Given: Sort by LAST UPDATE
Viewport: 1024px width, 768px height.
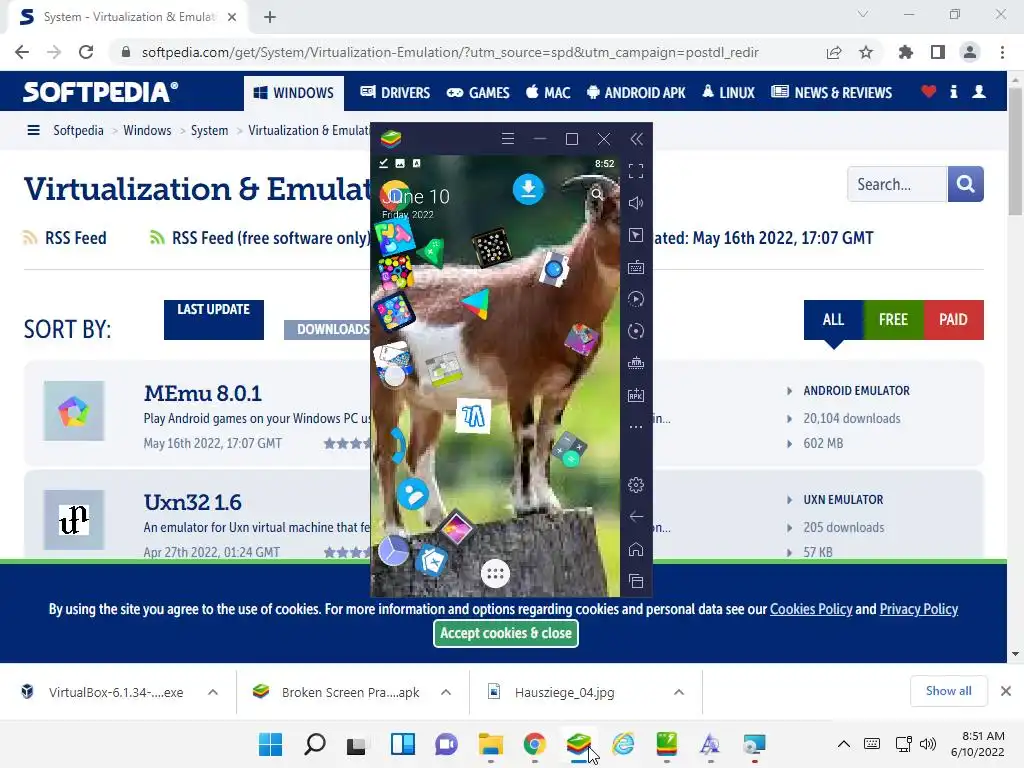Looking at the screenshot, I should [x=214, y=319].
